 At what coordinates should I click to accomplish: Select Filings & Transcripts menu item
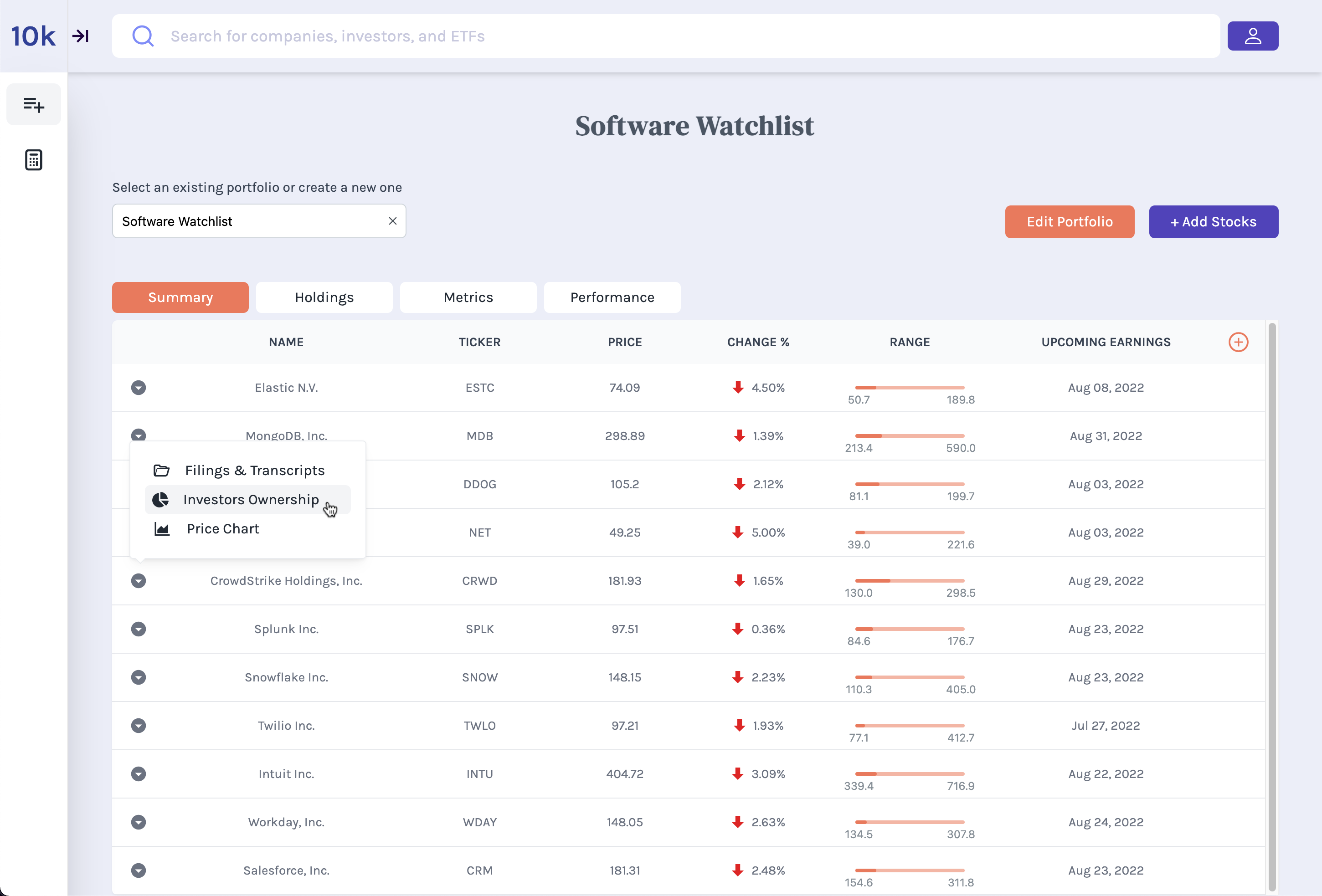click(247, 471)
